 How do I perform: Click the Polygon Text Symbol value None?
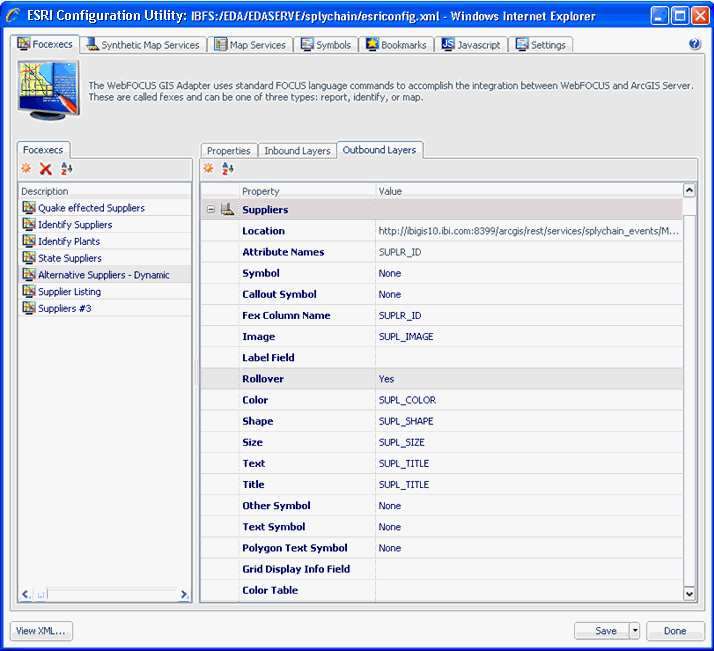click(x=390, y=548)
